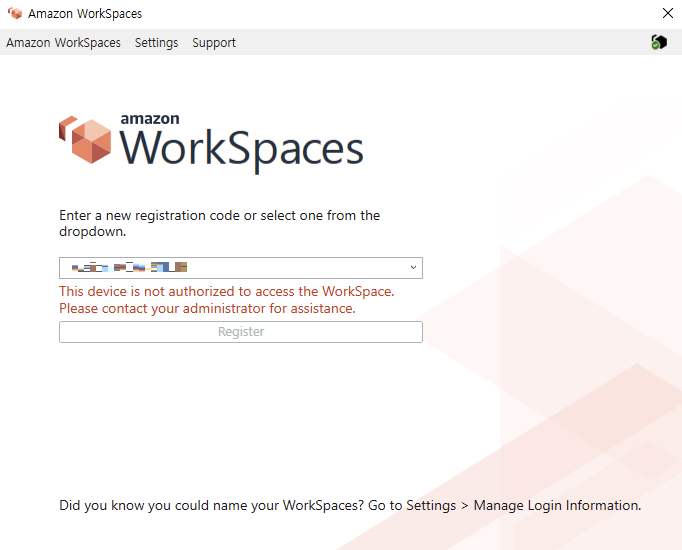Click the WorkSpaces cube logo
Image resolution: width=682 pixels, height=550 pixels.
(x=85, y=140)
